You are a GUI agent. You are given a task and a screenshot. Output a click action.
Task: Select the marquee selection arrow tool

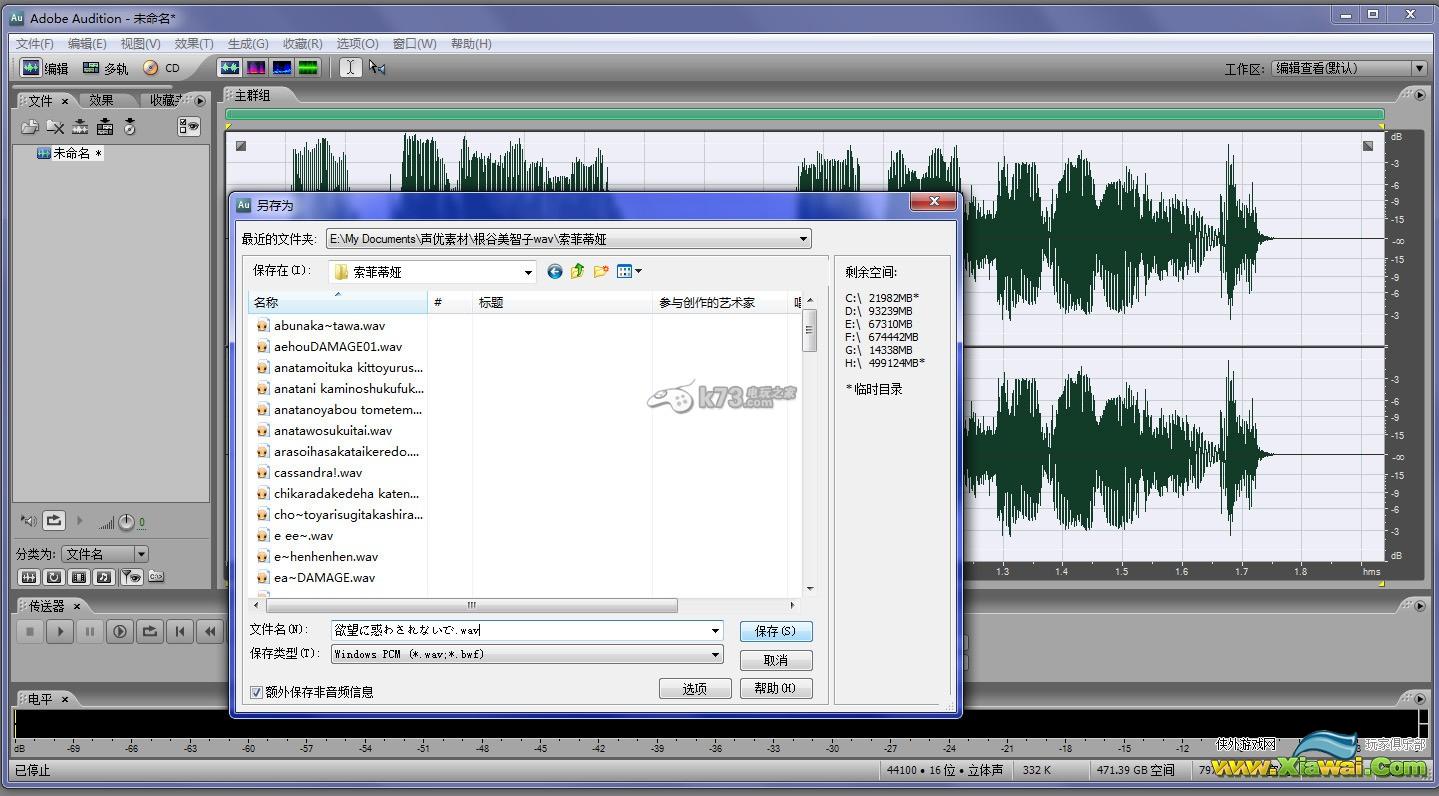pos(377,68)
